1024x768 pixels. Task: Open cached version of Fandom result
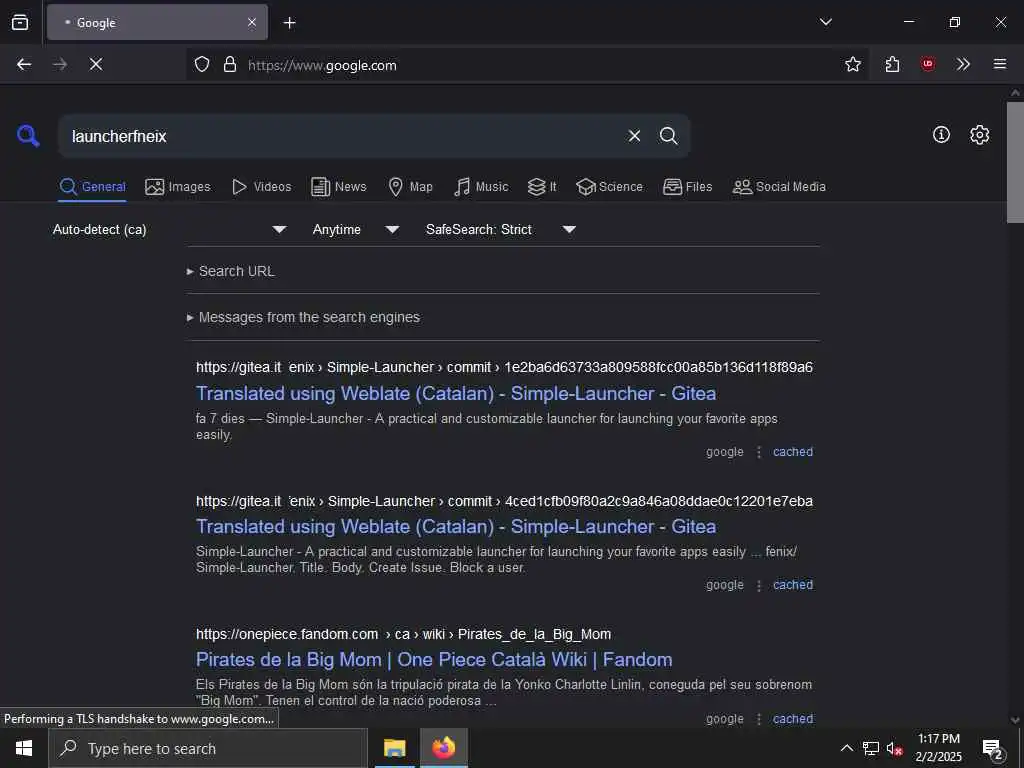793,719
